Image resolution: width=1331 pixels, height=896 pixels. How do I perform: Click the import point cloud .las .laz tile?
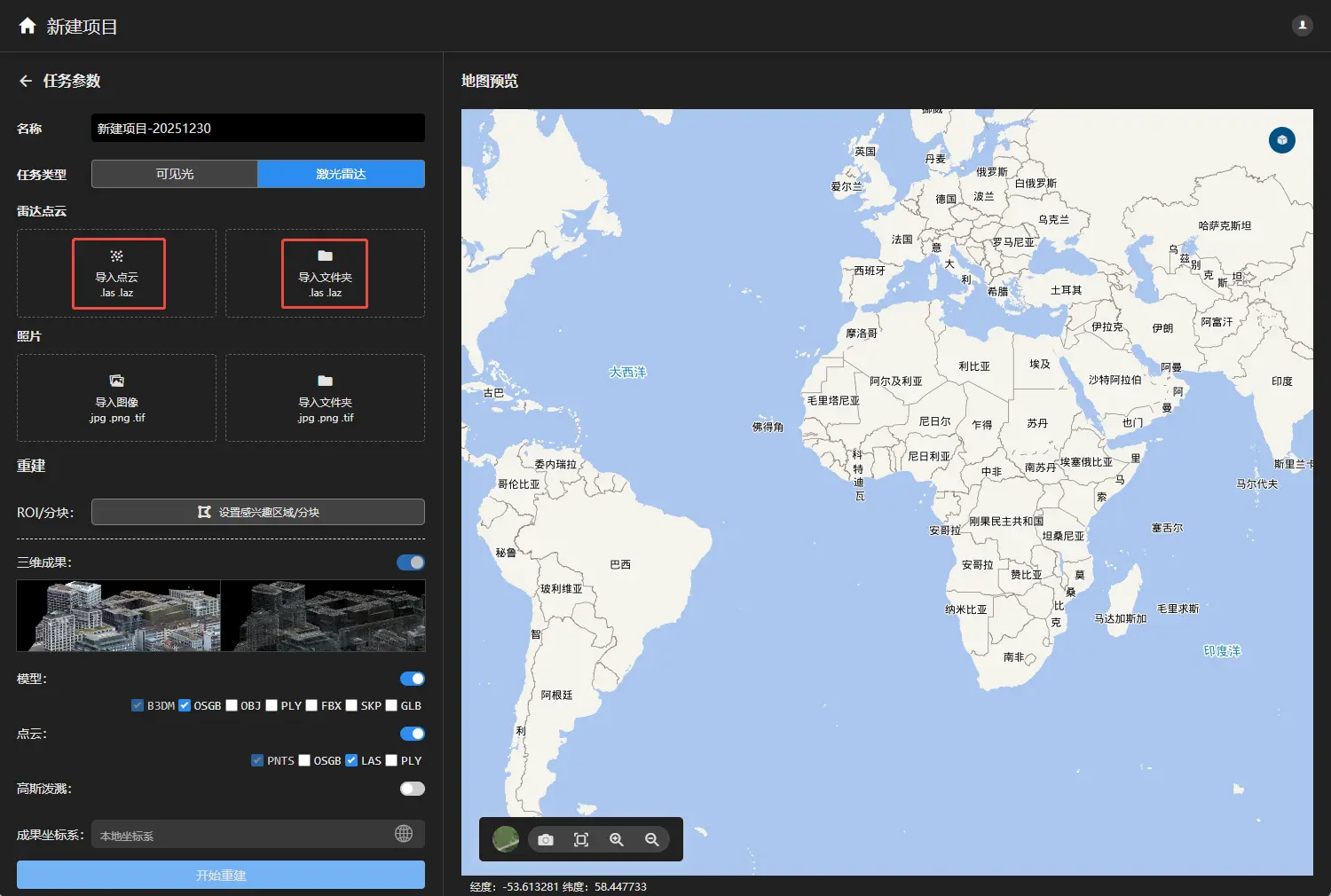118,273
